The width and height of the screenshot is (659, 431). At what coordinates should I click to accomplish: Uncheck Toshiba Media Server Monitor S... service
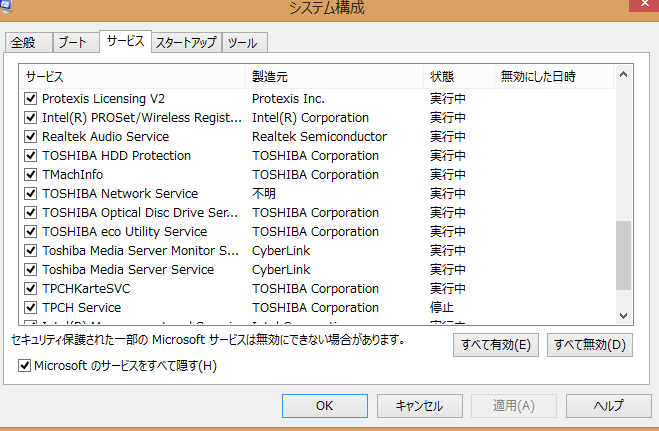coord(31,251)
